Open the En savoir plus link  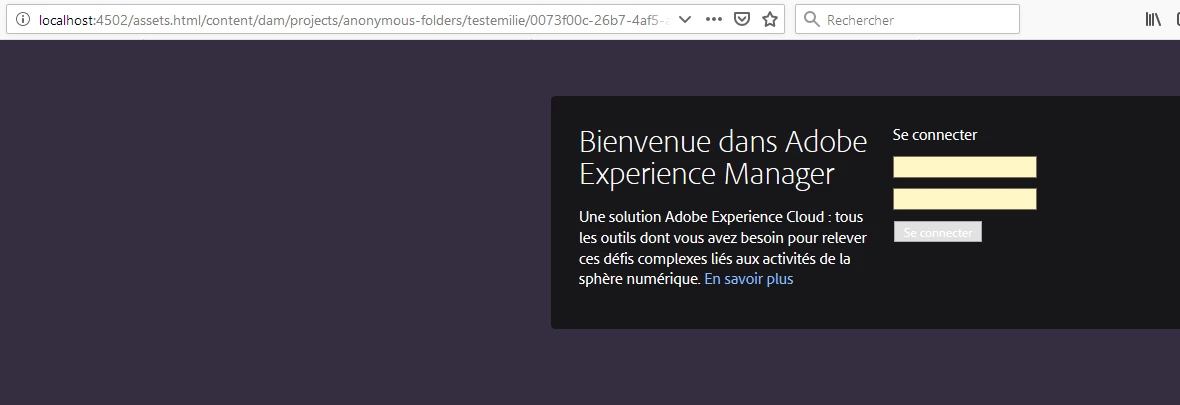(749, 279)
